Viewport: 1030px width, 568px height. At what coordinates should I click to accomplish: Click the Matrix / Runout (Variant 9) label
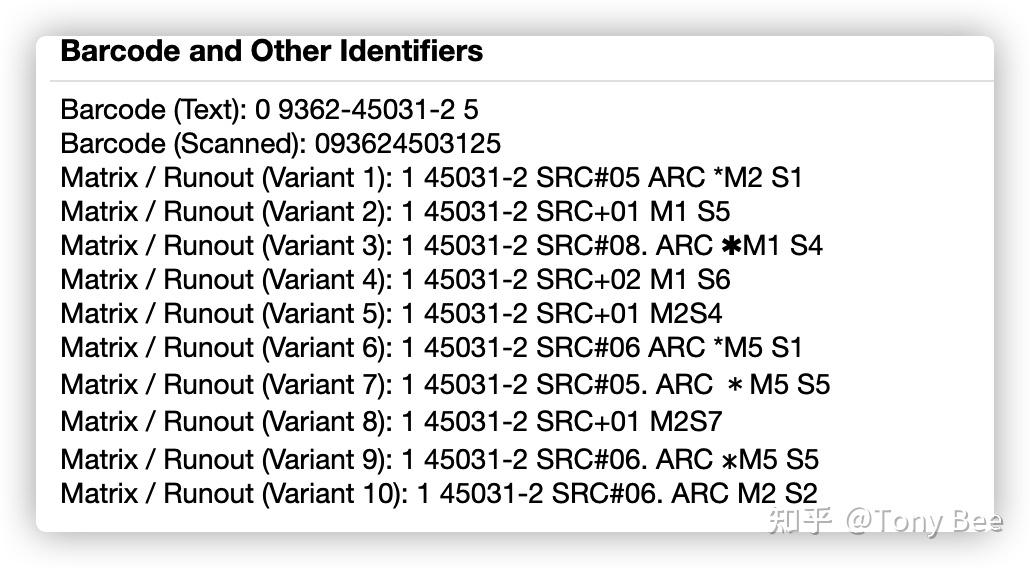click(227, 459)
